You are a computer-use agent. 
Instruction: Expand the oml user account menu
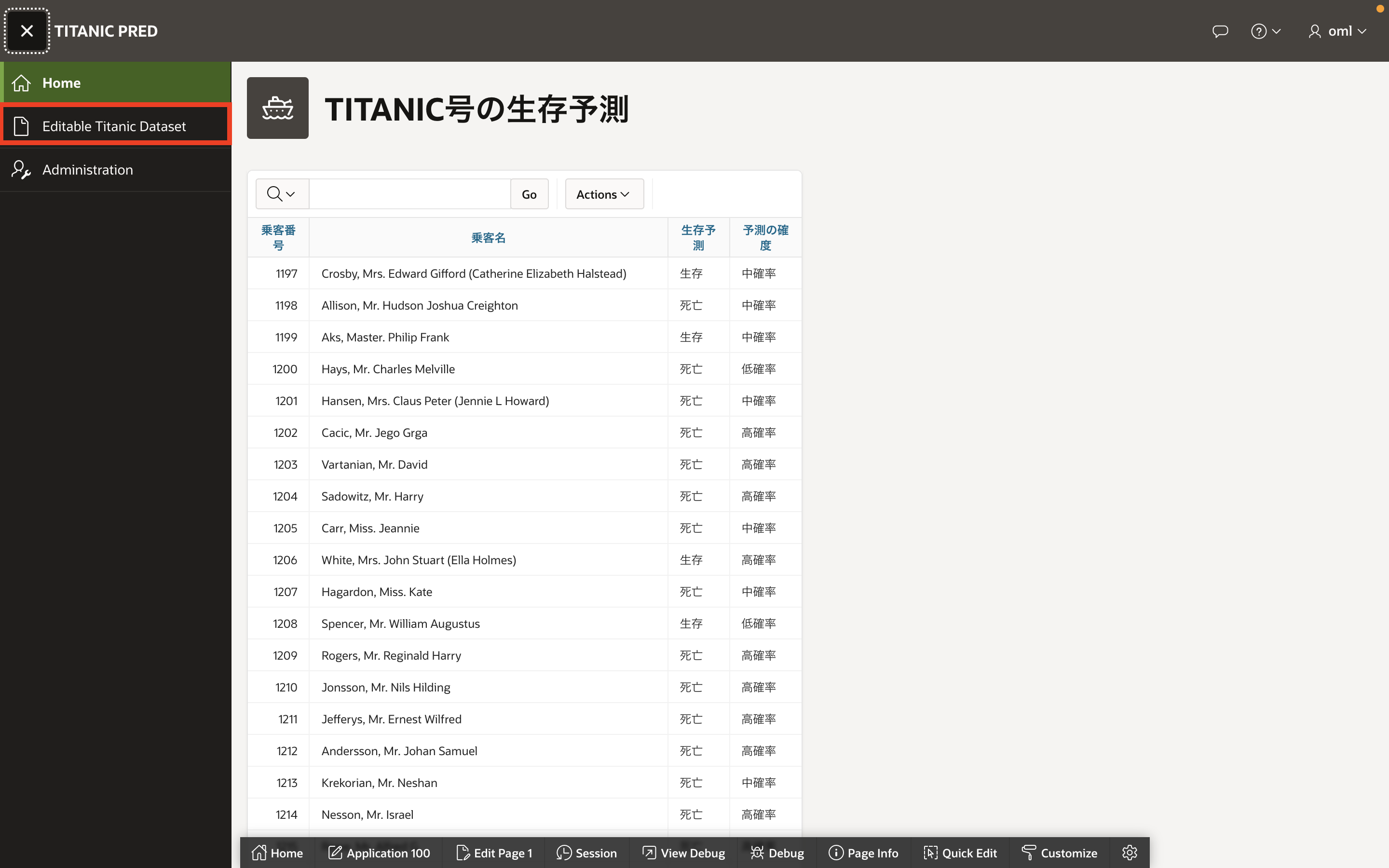point(1337,31)
